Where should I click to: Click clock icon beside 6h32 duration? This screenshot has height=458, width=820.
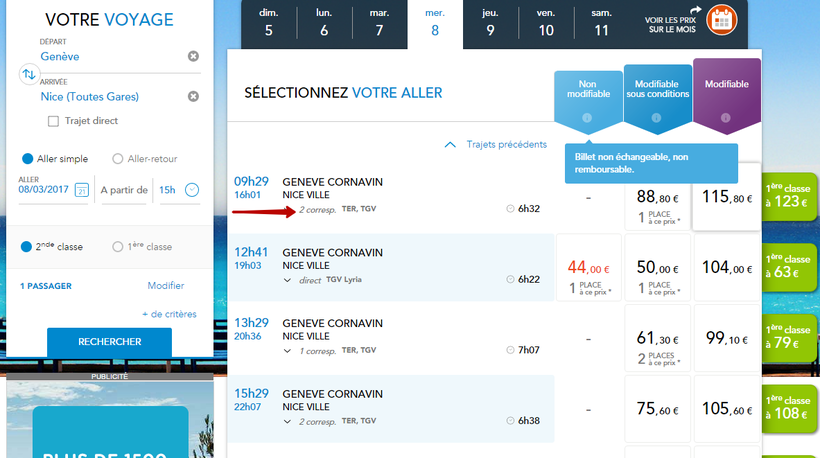coord(510,209)
